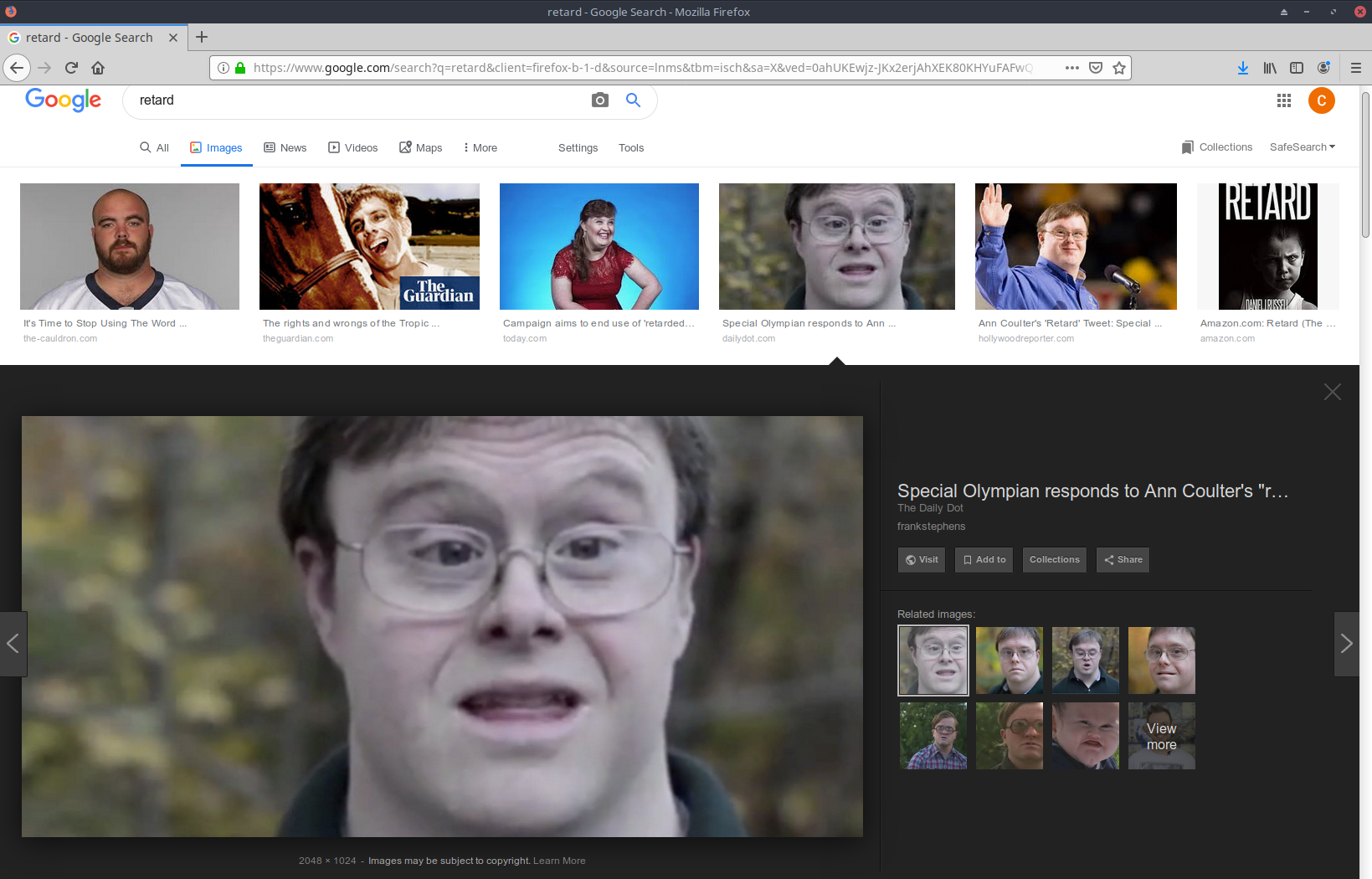Click the frankstephens text

tap(931, 527)
